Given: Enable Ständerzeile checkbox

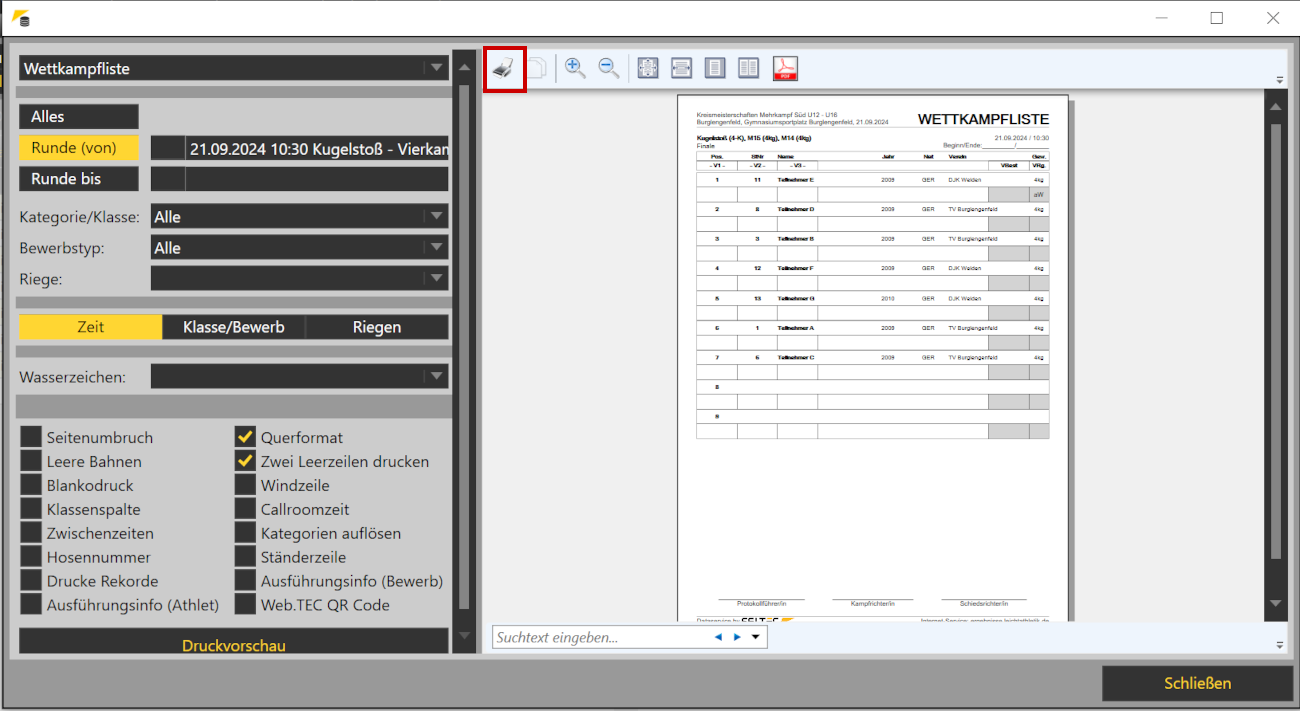Looking at the screenshot, I should coord(245,557).
